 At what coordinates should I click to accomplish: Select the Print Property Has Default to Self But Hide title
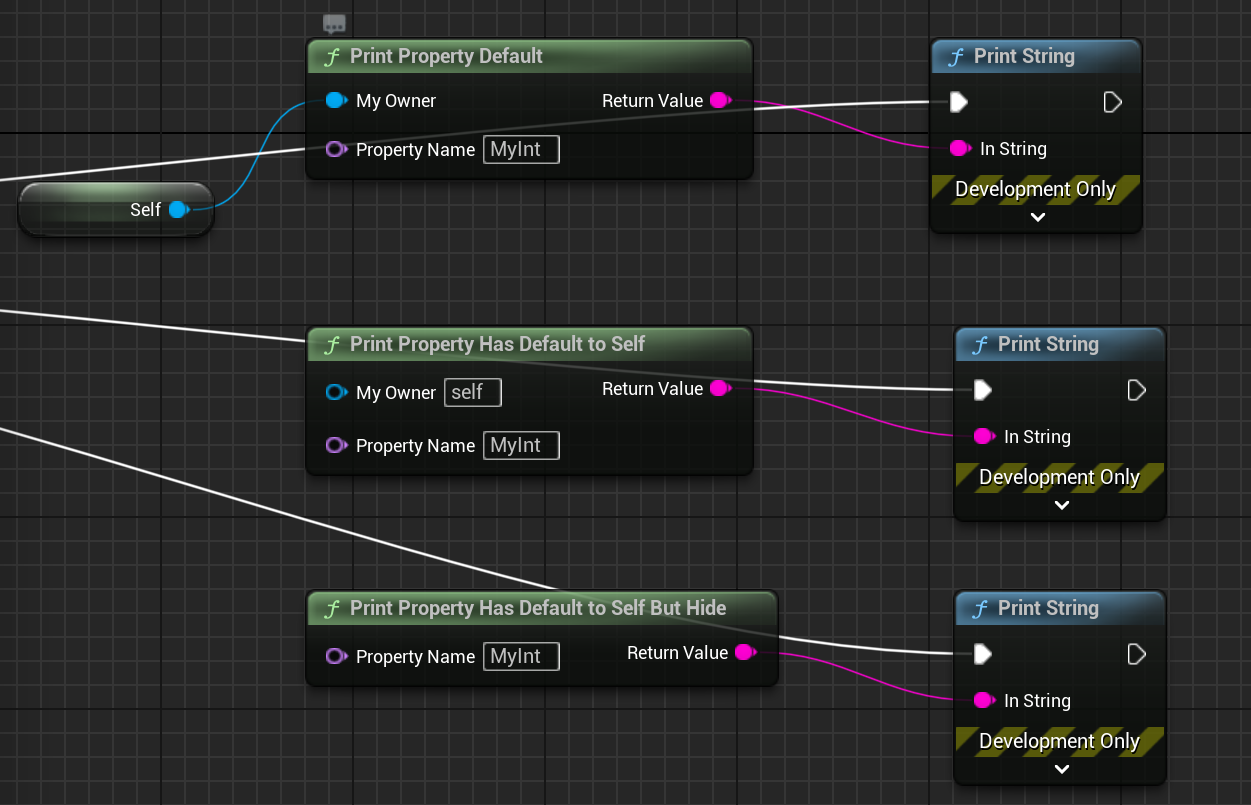(x=538, y=608)
